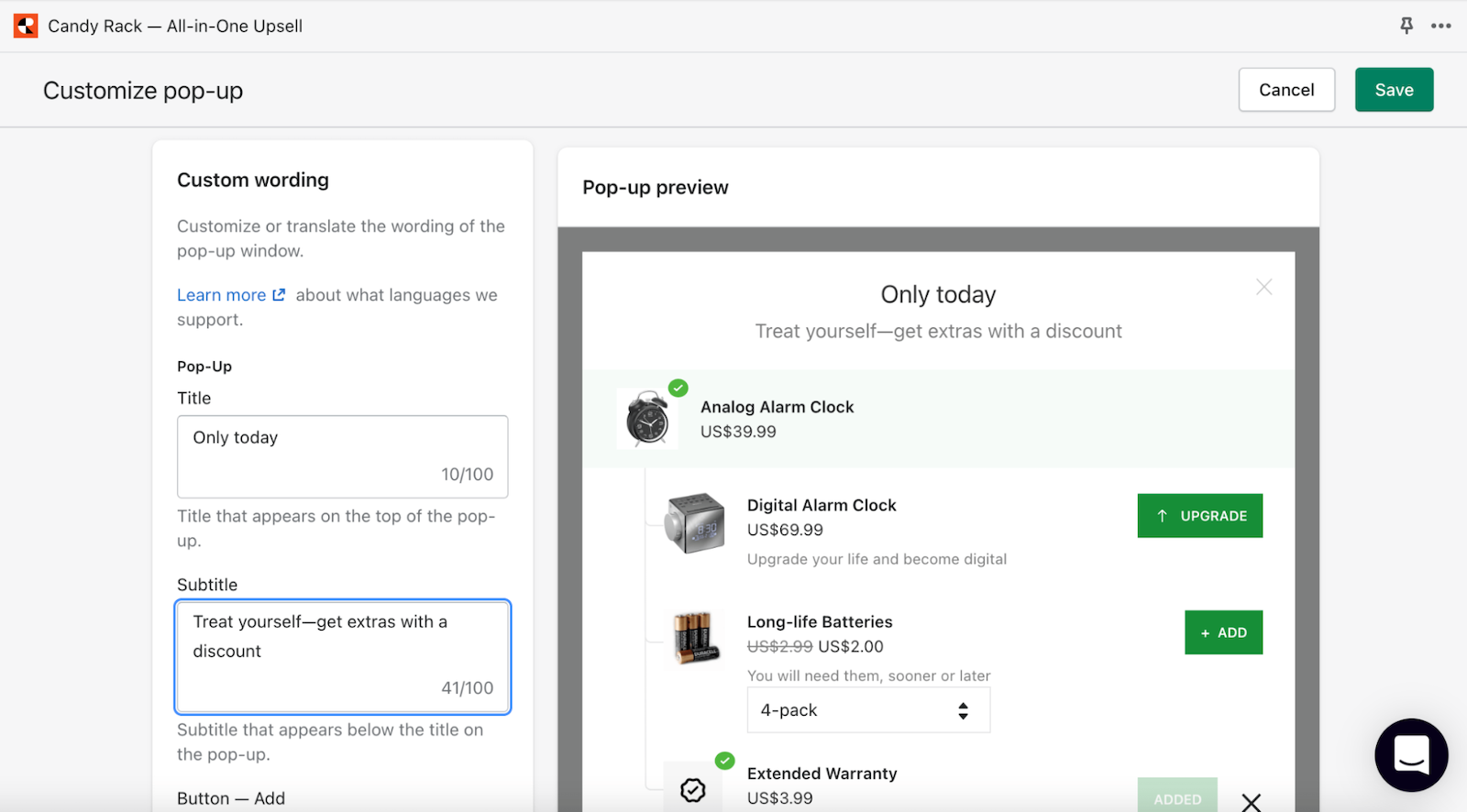
Task: Click the green checkmark on Analog Alarm Clock
Action: click(678, 388)
